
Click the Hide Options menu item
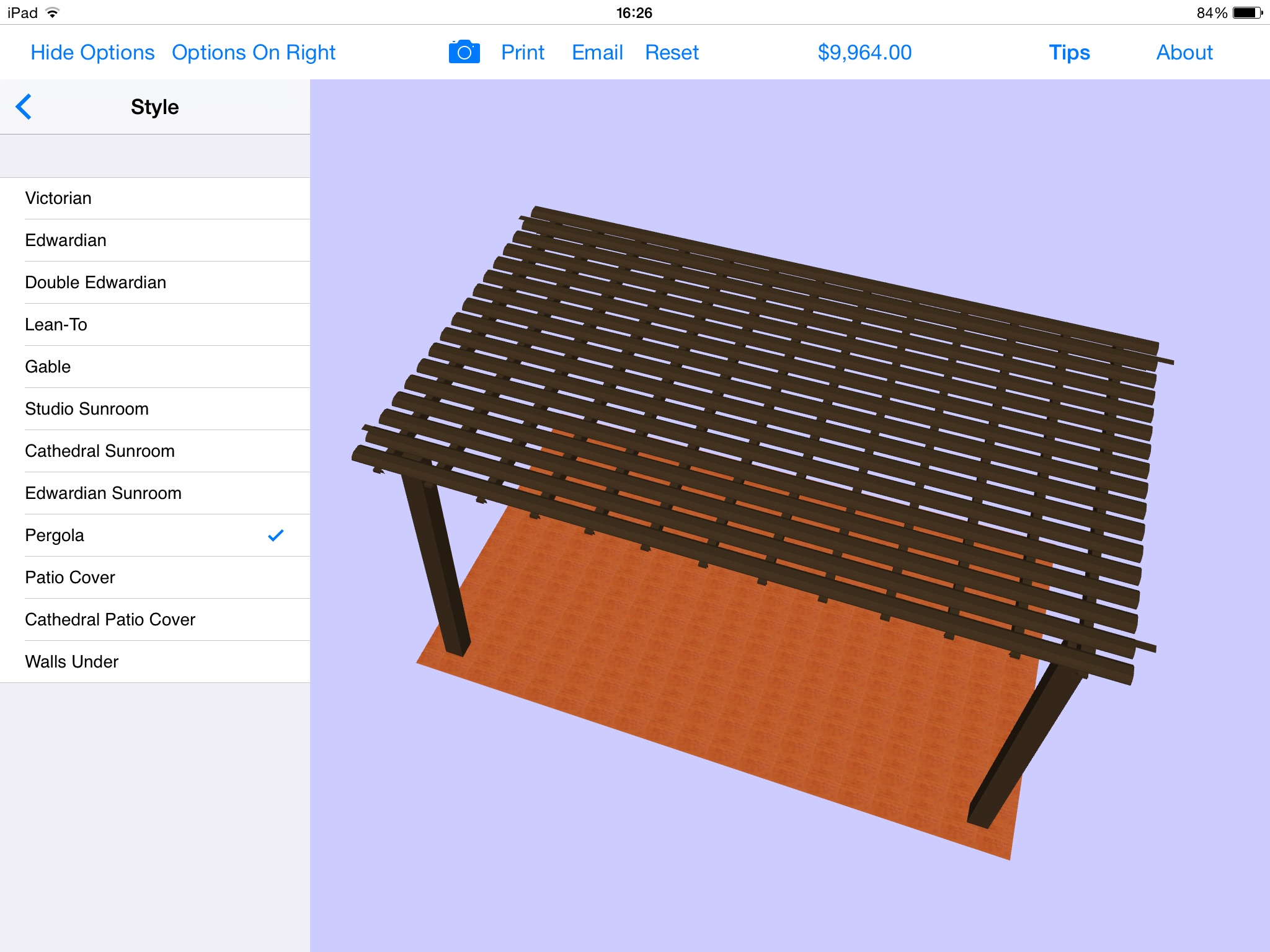pyautogui.click(x=90, y=52)
